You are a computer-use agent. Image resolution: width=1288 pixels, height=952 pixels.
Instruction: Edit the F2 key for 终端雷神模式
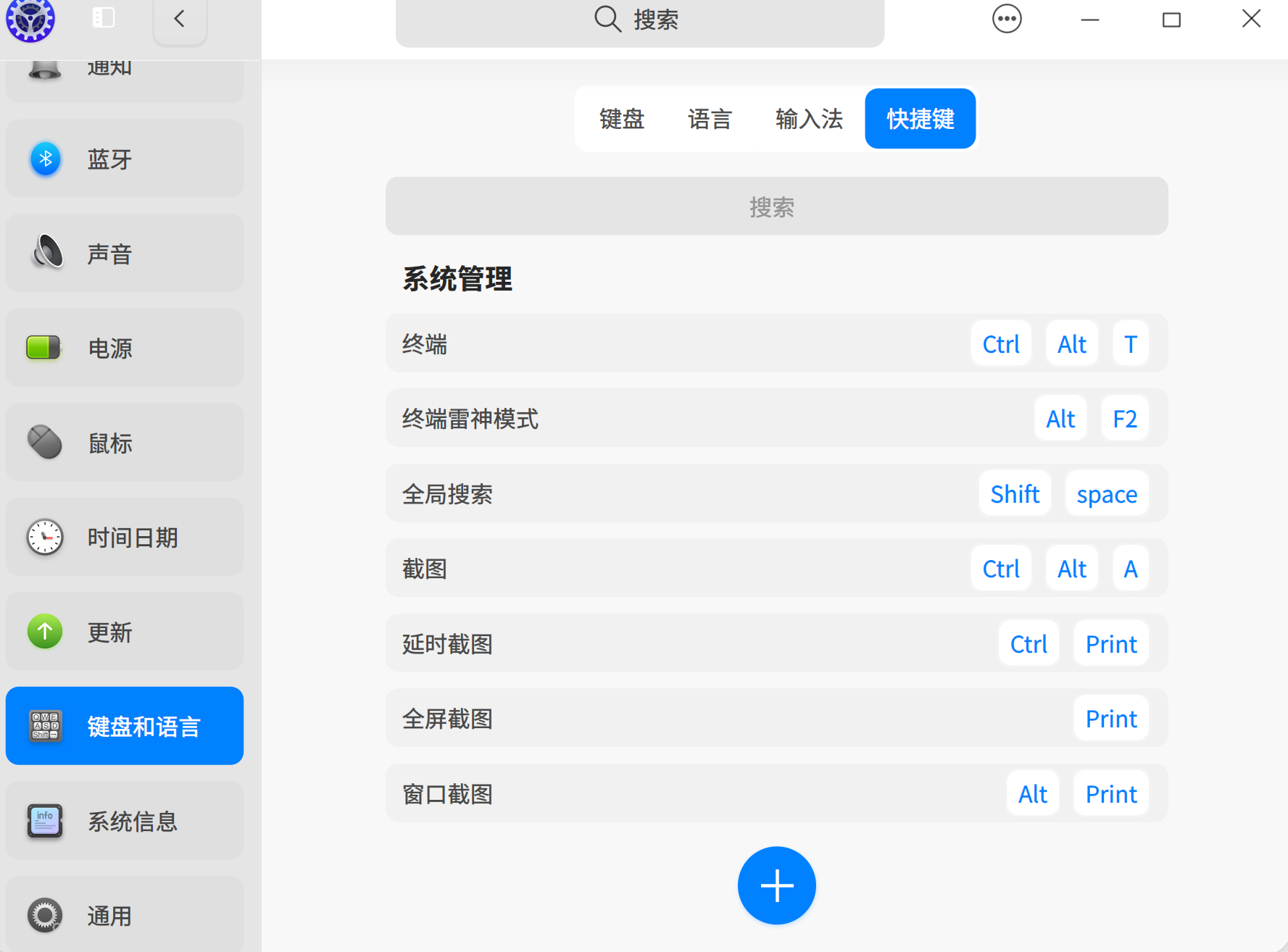point(1125,418)
